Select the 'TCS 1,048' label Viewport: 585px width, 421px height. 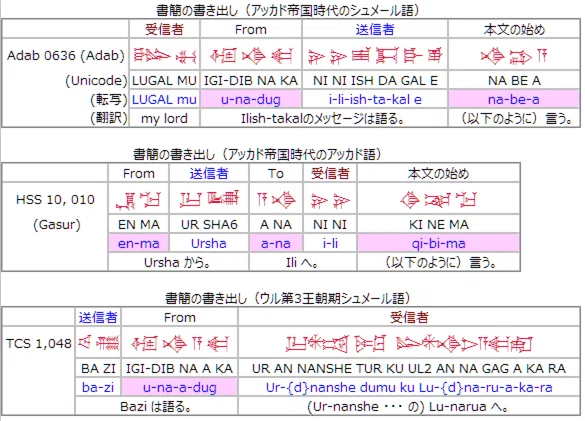[x=38, y=343]
